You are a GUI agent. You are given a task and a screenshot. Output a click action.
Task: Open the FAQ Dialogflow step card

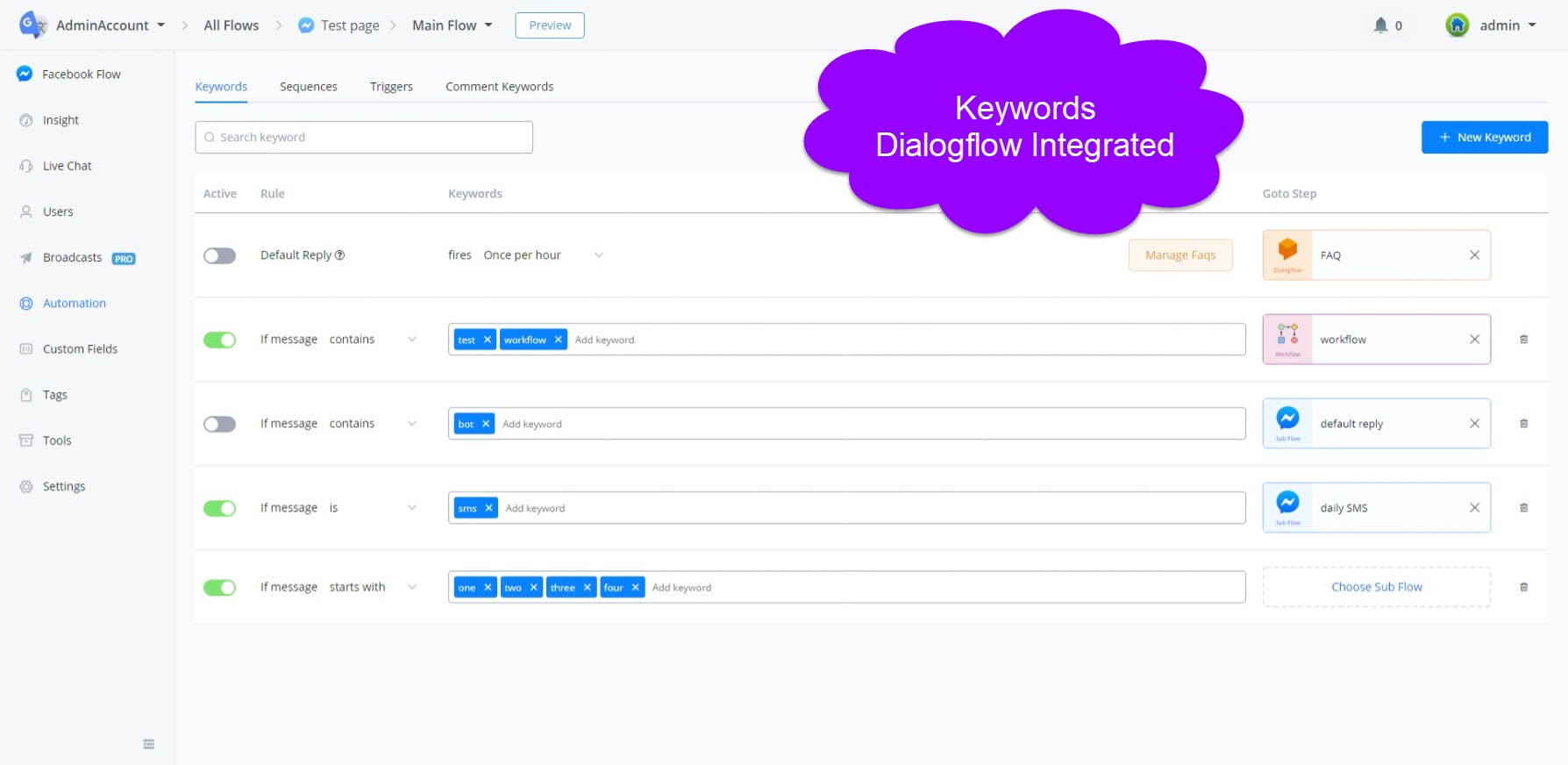pos(1377,255)
